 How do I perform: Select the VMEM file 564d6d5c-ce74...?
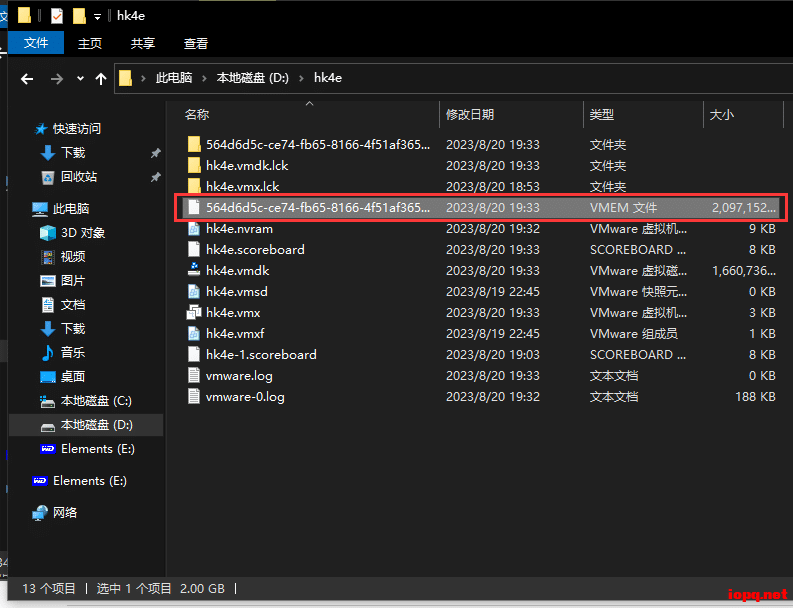point(480,207)
